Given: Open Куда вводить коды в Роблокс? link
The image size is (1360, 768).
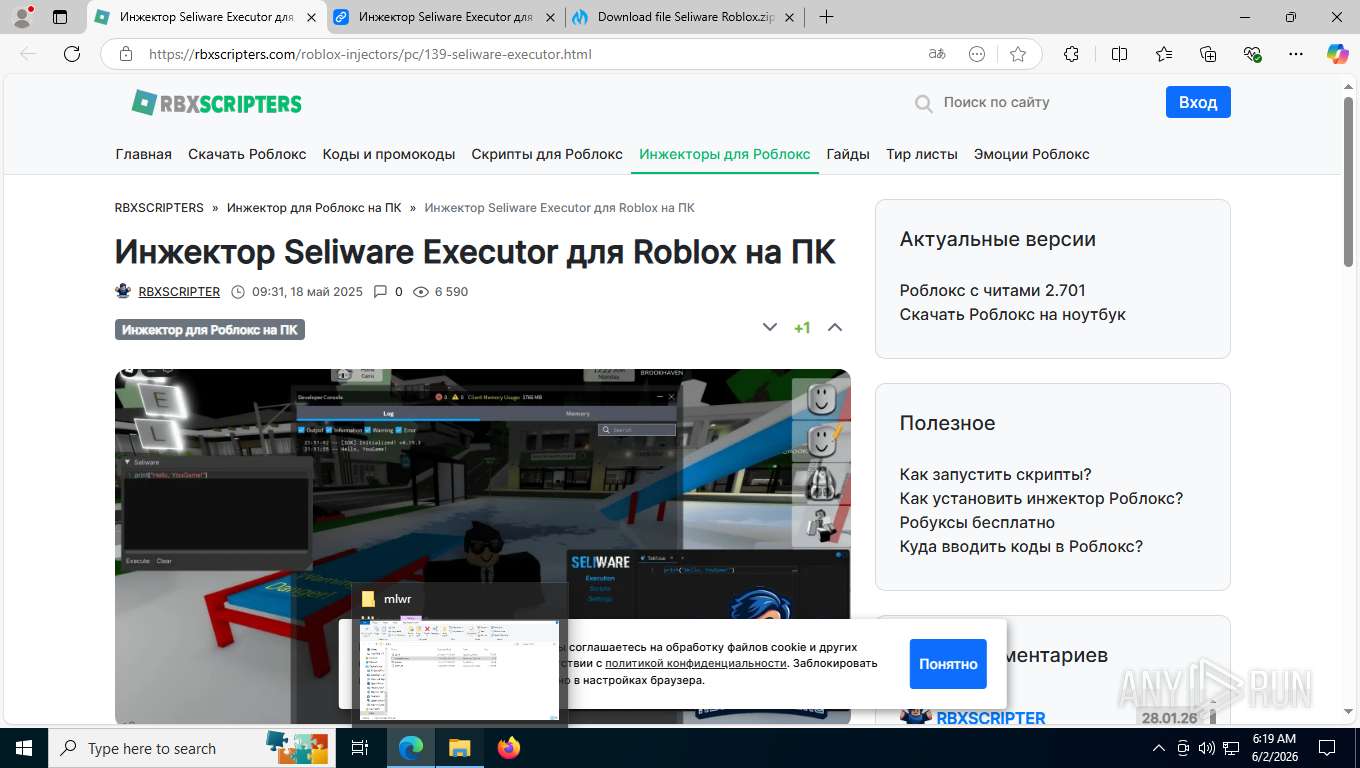Looking at the screenshot, I should 1021,546.
